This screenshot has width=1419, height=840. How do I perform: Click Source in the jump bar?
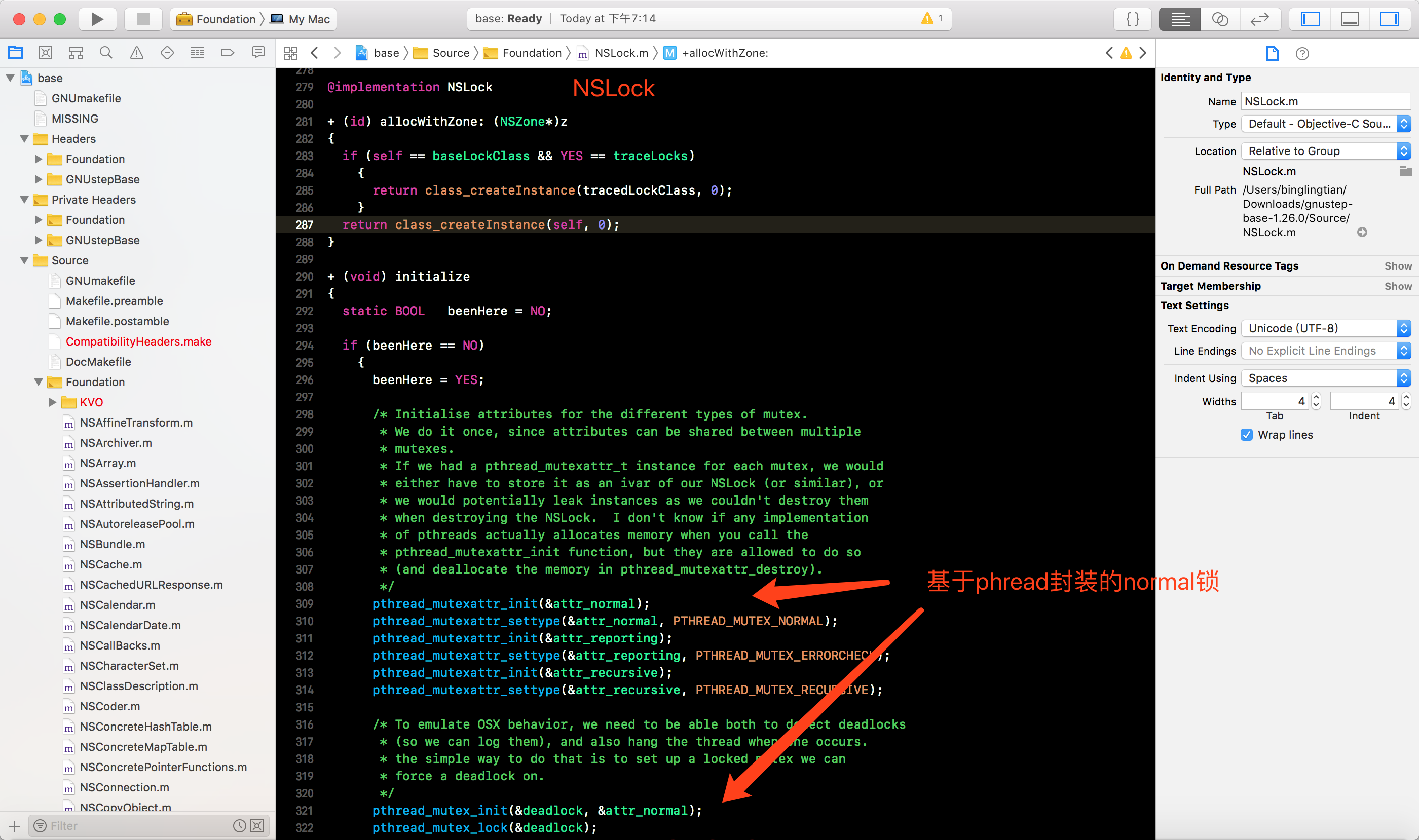(x=442, y=53)
